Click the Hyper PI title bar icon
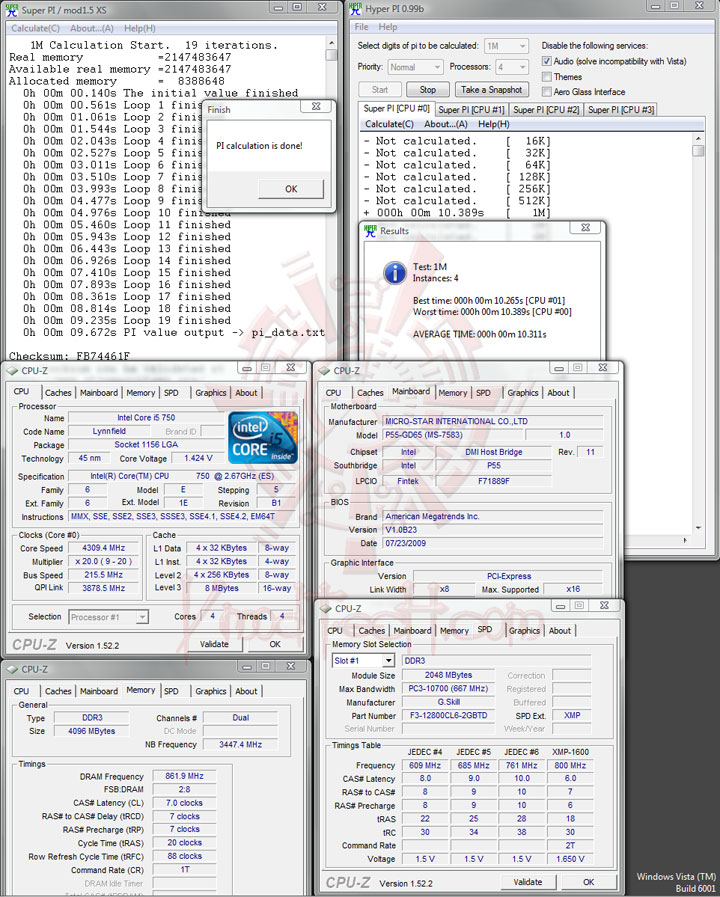 pyautogui.click(x=356, y=9)
